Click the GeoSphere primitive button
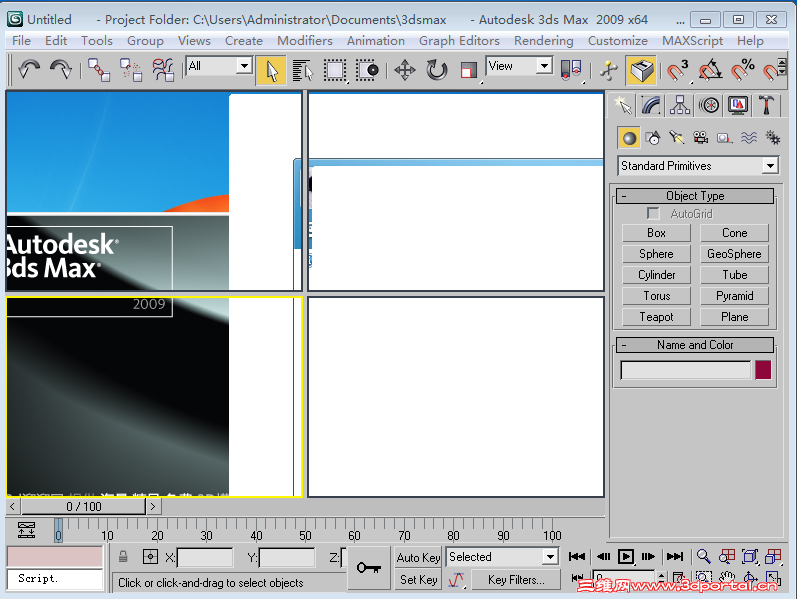Screen dimensions: 797x599 734,254
